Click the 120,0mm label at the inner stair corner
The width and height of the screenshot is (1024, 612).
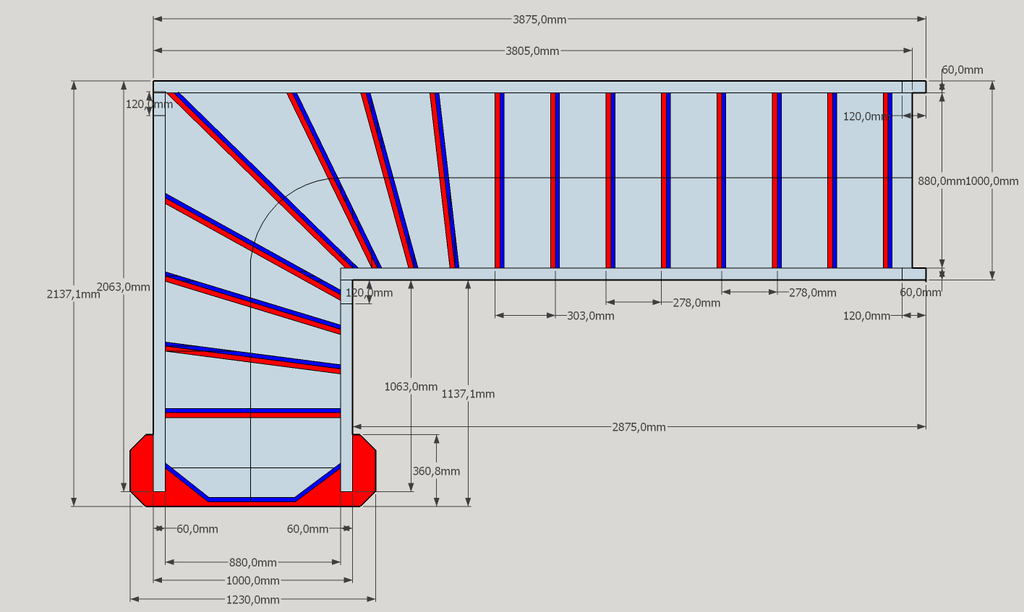pyautogui.click(x=369, y=293)
